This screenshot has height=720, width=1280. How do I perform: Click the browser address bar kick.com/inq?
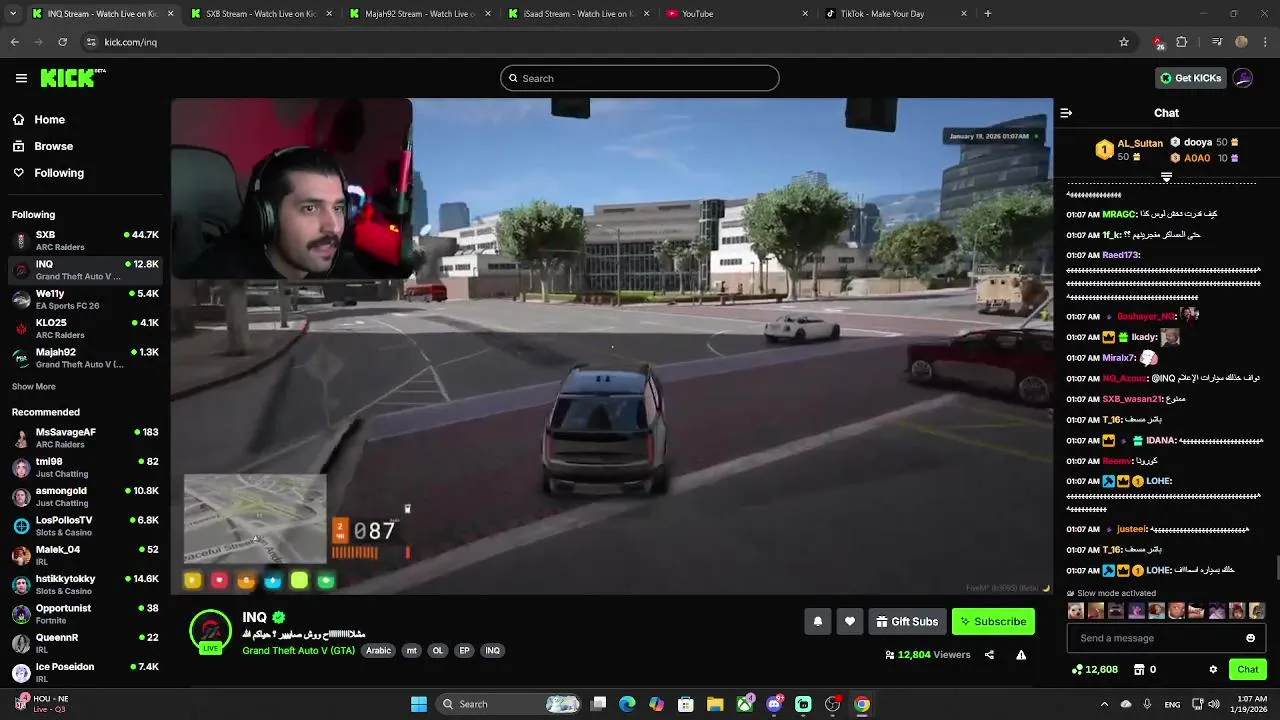click(600, 42)
